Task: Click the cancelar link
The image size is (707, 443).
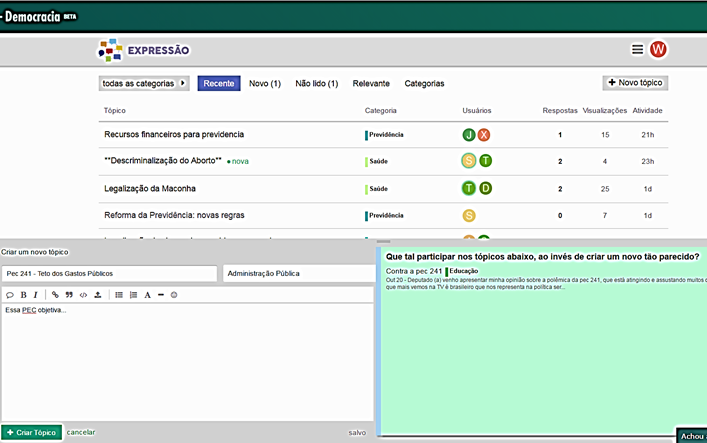Action: tap(81, 432)
